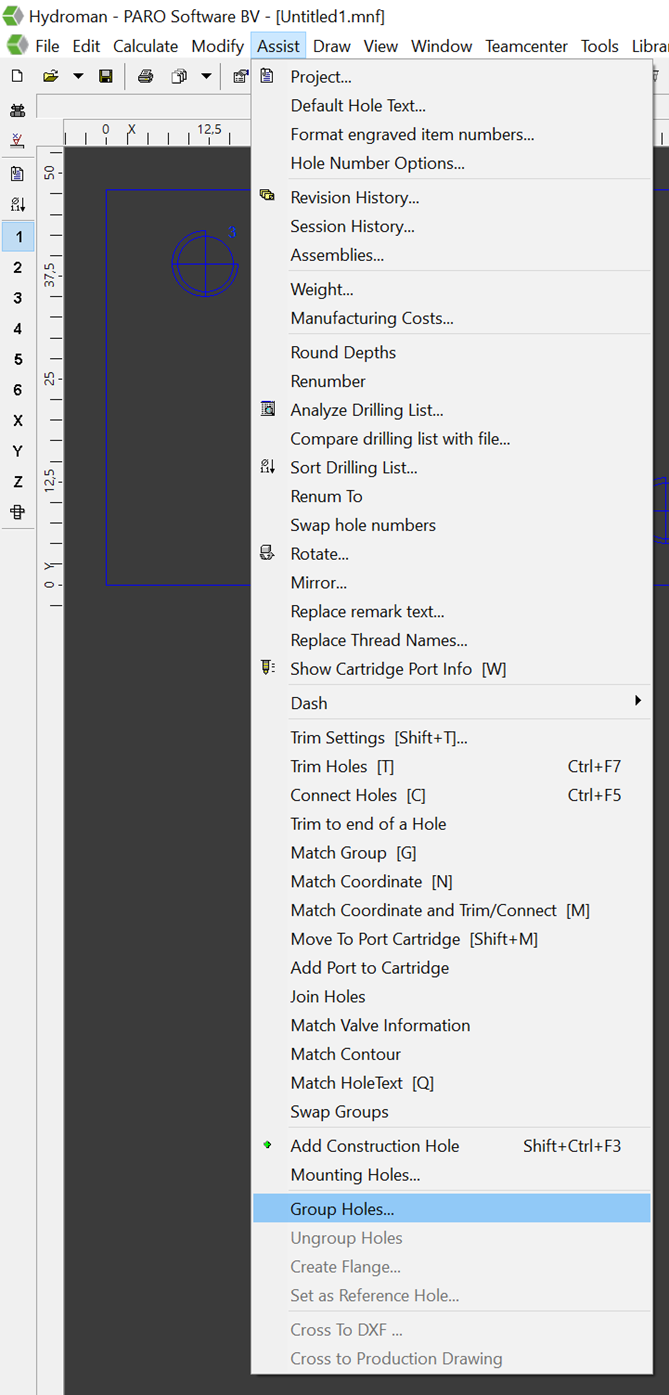This screenshot has width=669, height=1395.
Task: Expand the dropdown arrow next to Open folder
Action: click(x=78, y=76)
